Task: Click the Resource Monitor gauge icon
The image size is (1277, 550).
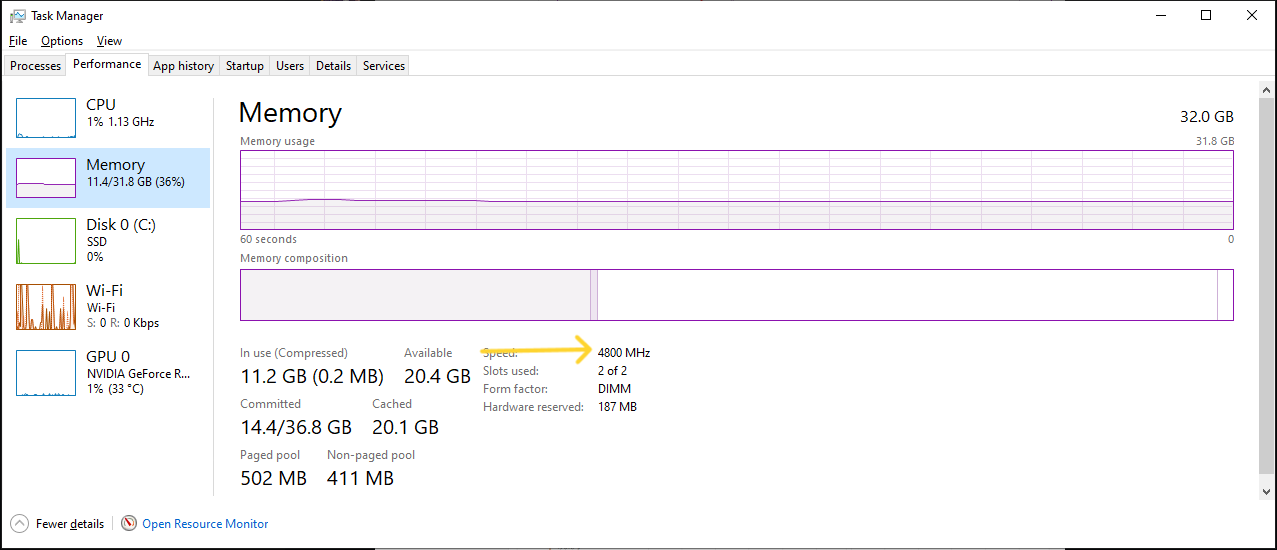Action: point(129,523)
